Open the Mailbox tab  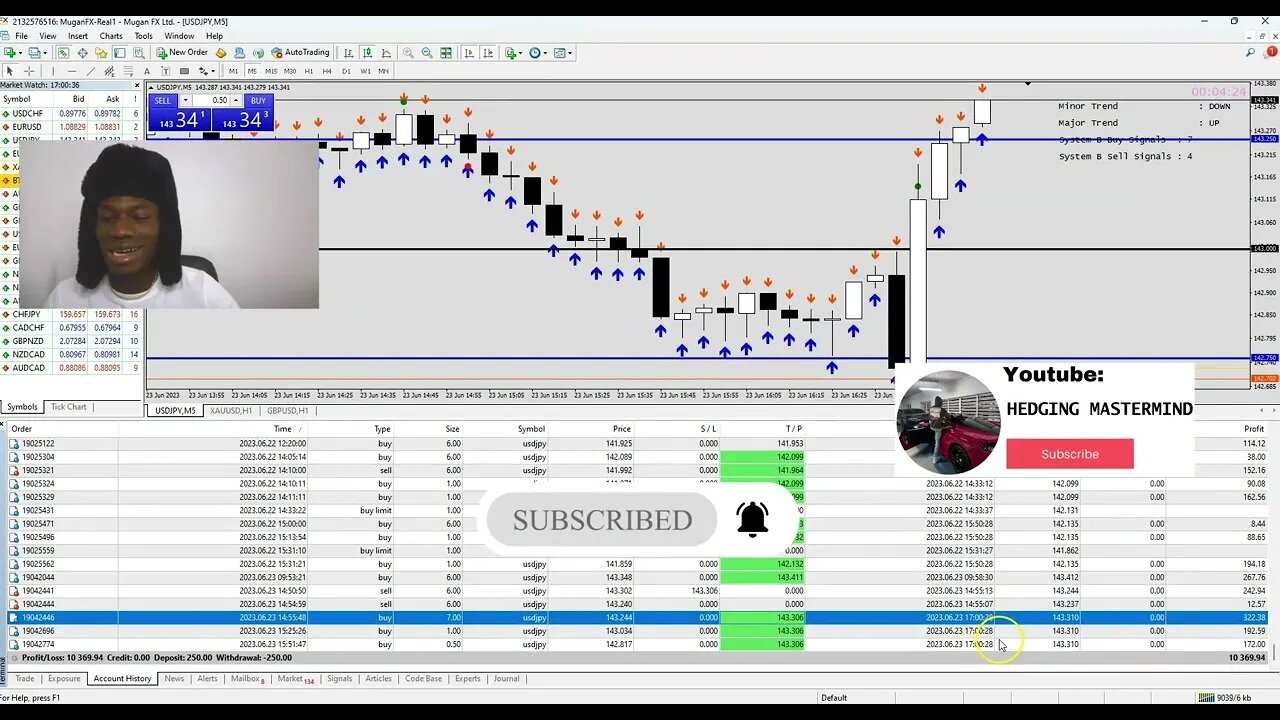click(x=247, y=679)
